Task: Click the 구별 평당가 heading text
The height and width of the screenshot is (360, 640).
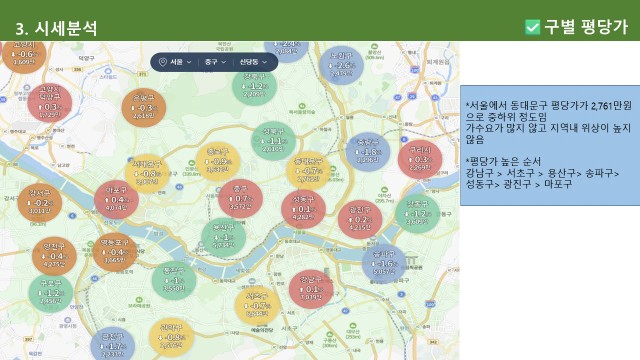Action: click(x=585, y=27)
